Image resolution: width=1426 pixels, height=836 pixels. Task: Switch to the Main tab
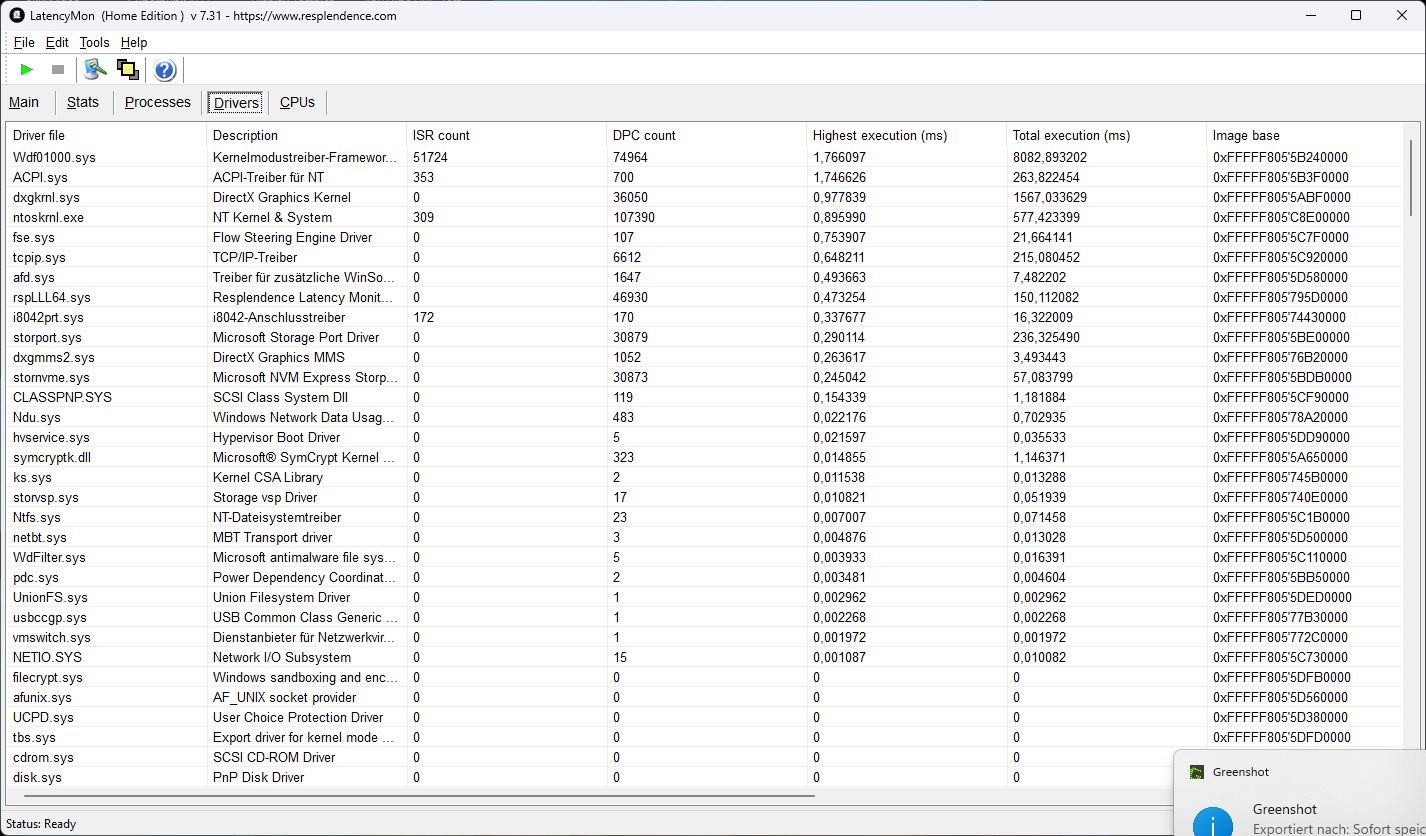(x=24, y=102)
